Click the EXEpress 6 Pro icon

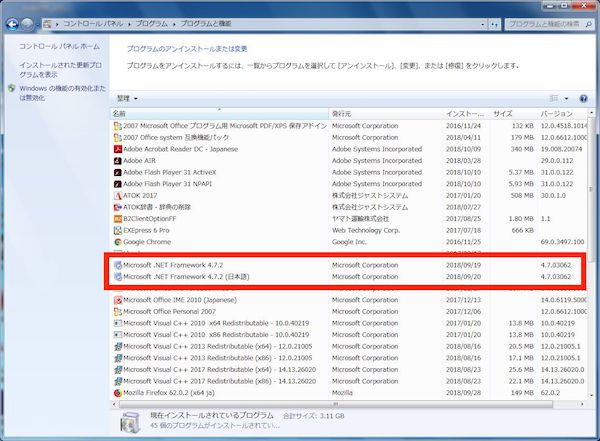[118, 230]
